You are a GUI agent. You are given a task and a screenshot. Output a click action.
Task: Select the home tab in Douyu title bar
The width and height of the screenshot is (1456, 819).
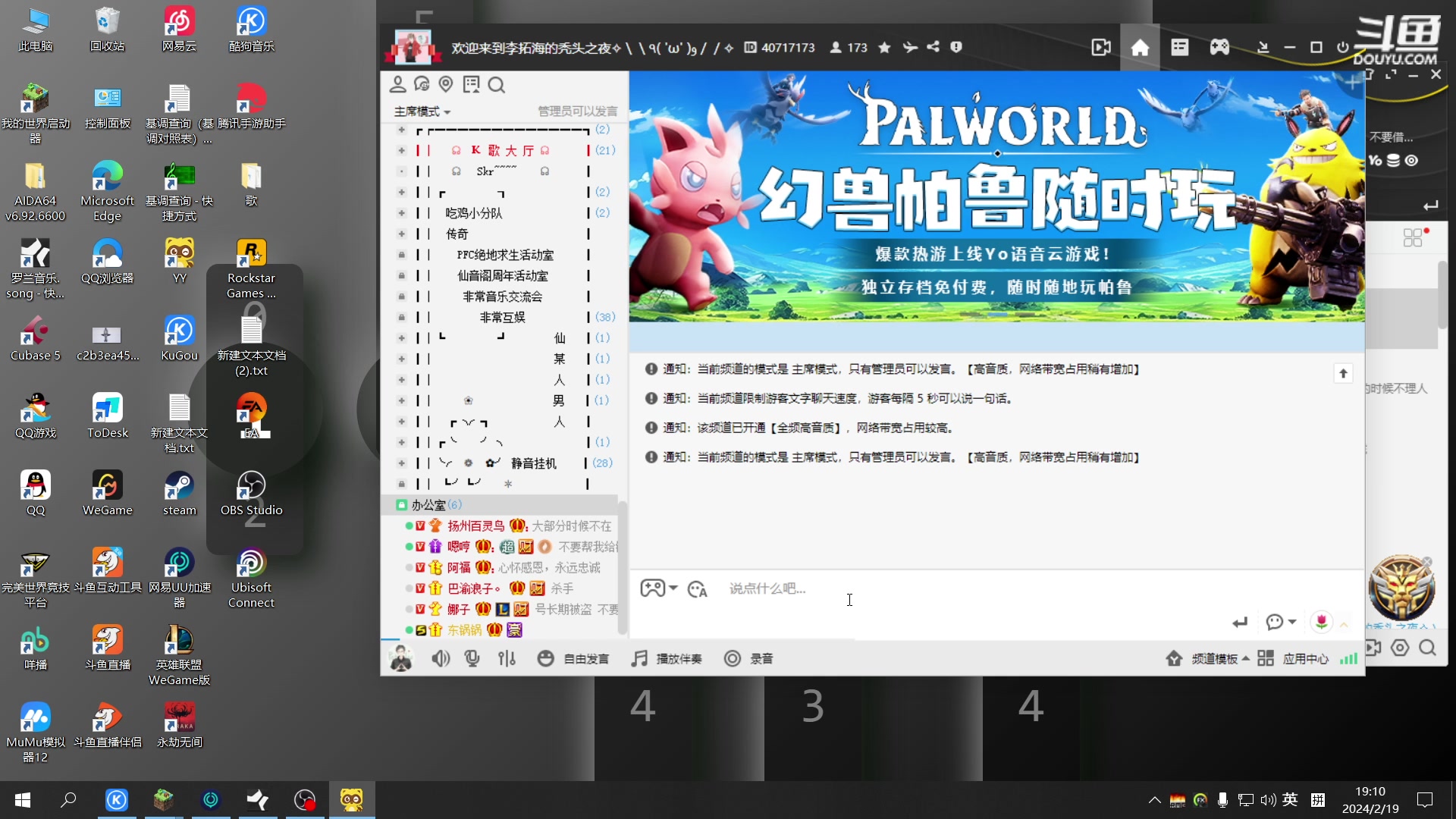pyautogui.click(x=1140, y=47)
